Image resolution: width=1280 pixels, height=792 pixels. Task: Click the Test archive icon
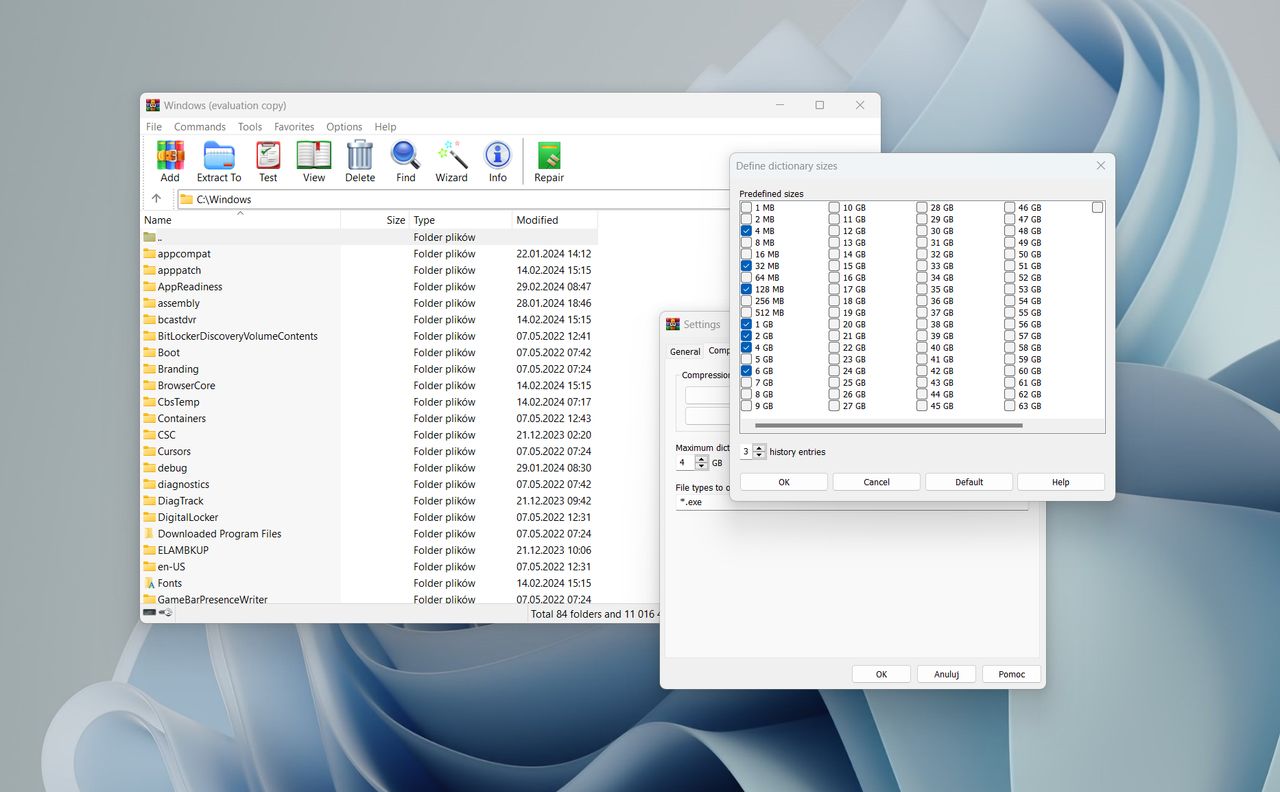pos(267,158)
